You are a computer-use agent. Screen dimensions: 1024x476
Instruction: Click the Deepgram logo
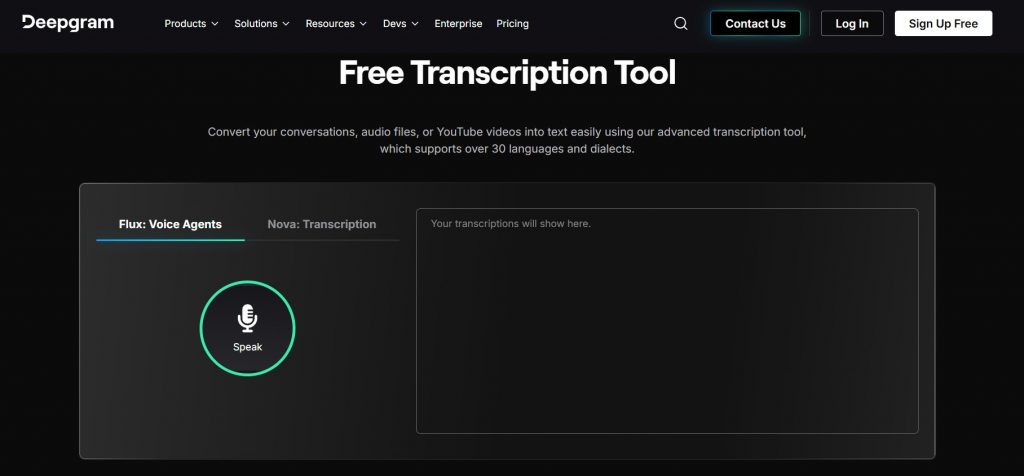68,23
